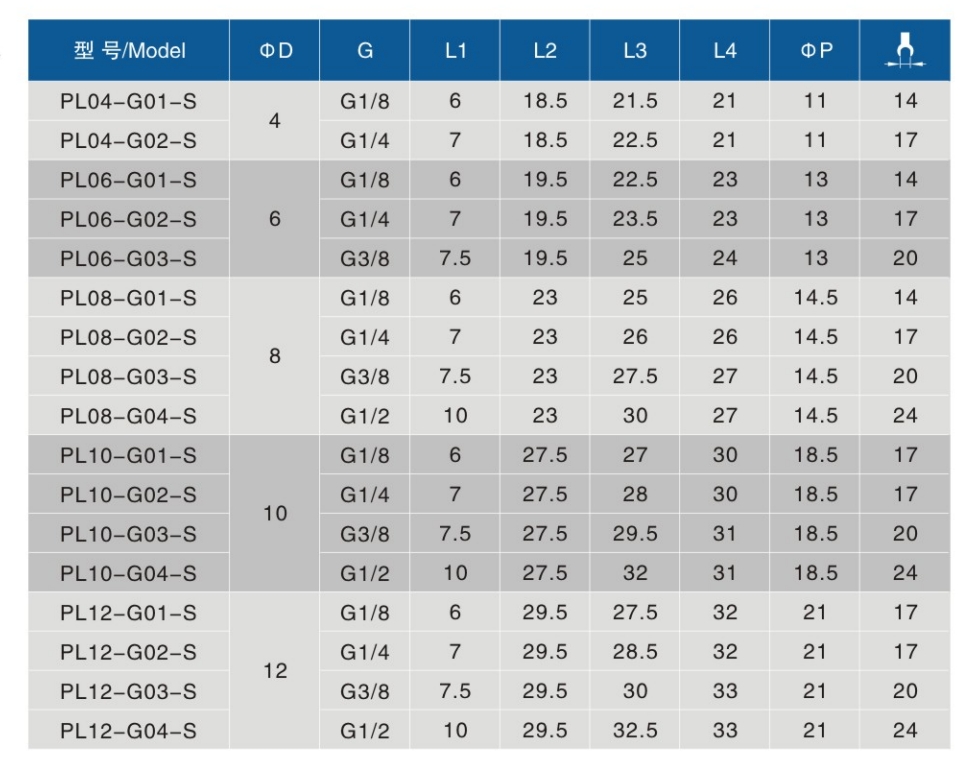Click model cell PL12-G04-S
The height and width of the screenshot is (779, 976).
[x=129, y=731]
